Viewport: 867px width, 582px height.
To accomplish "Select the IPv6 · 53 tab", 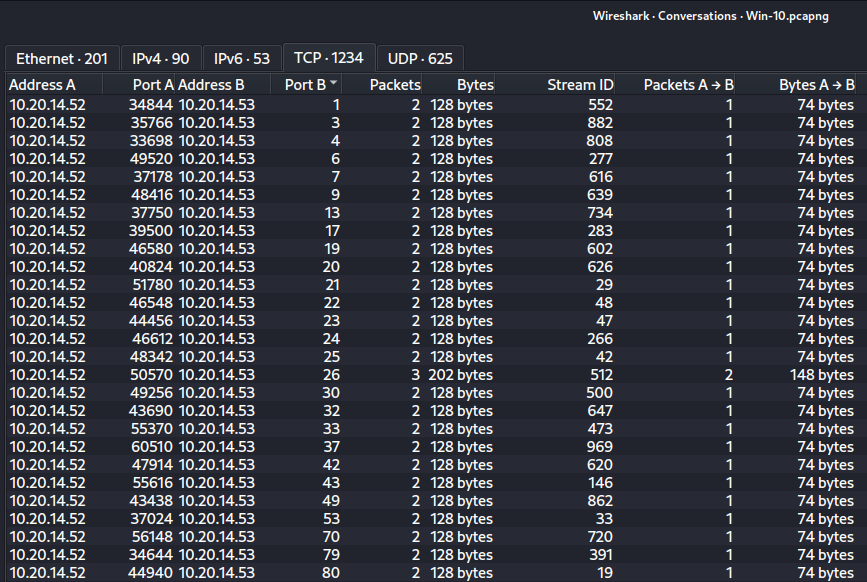I will point(242,59).
